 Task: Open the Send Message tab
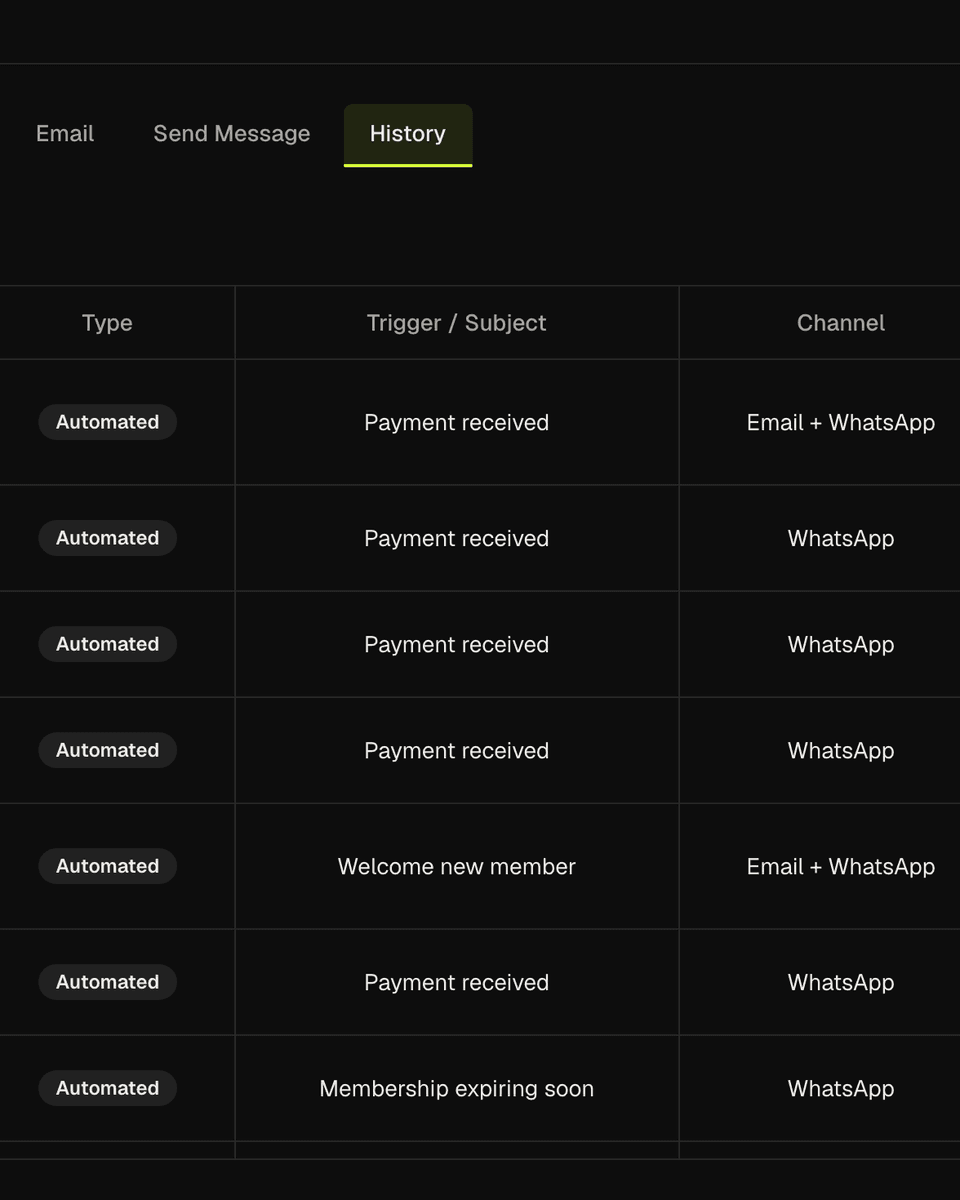tap(232, 134)
